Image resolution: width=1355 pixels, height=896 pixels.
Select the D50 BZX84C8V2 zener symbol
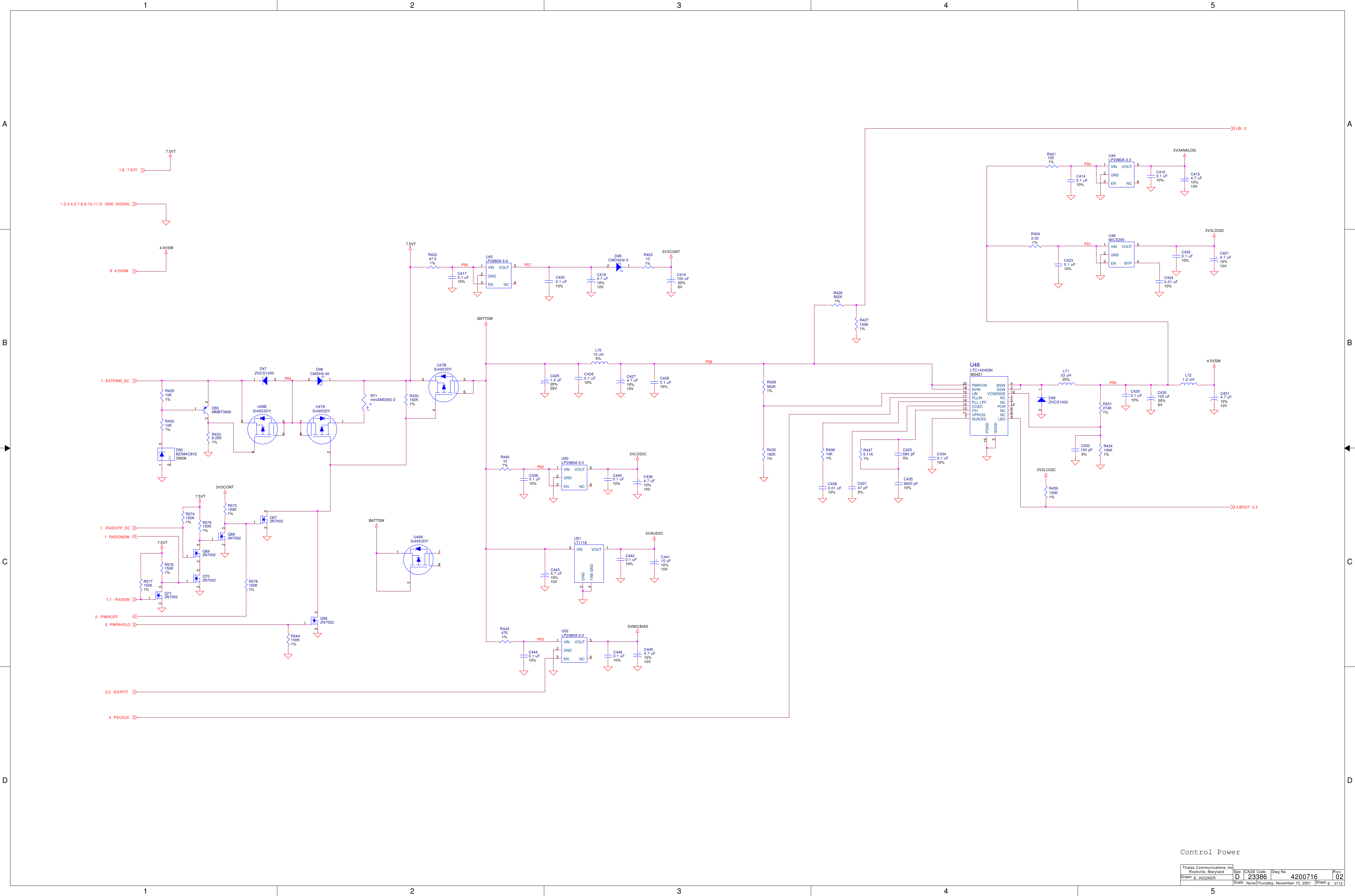click(166, 454)
